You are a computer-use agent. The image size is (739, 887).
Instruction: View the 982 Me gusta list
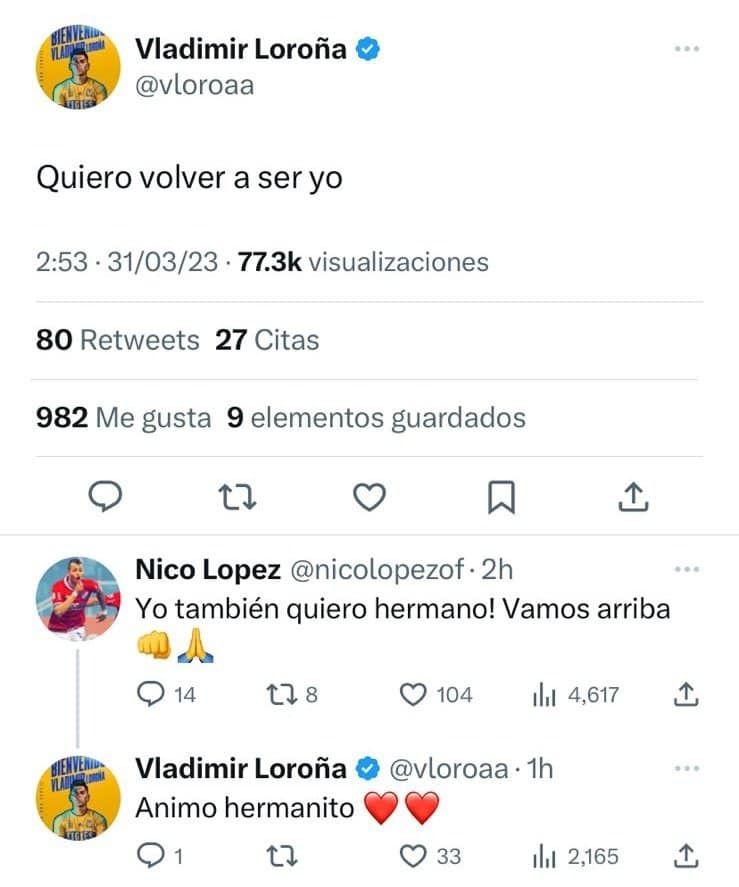click(123, 417)
